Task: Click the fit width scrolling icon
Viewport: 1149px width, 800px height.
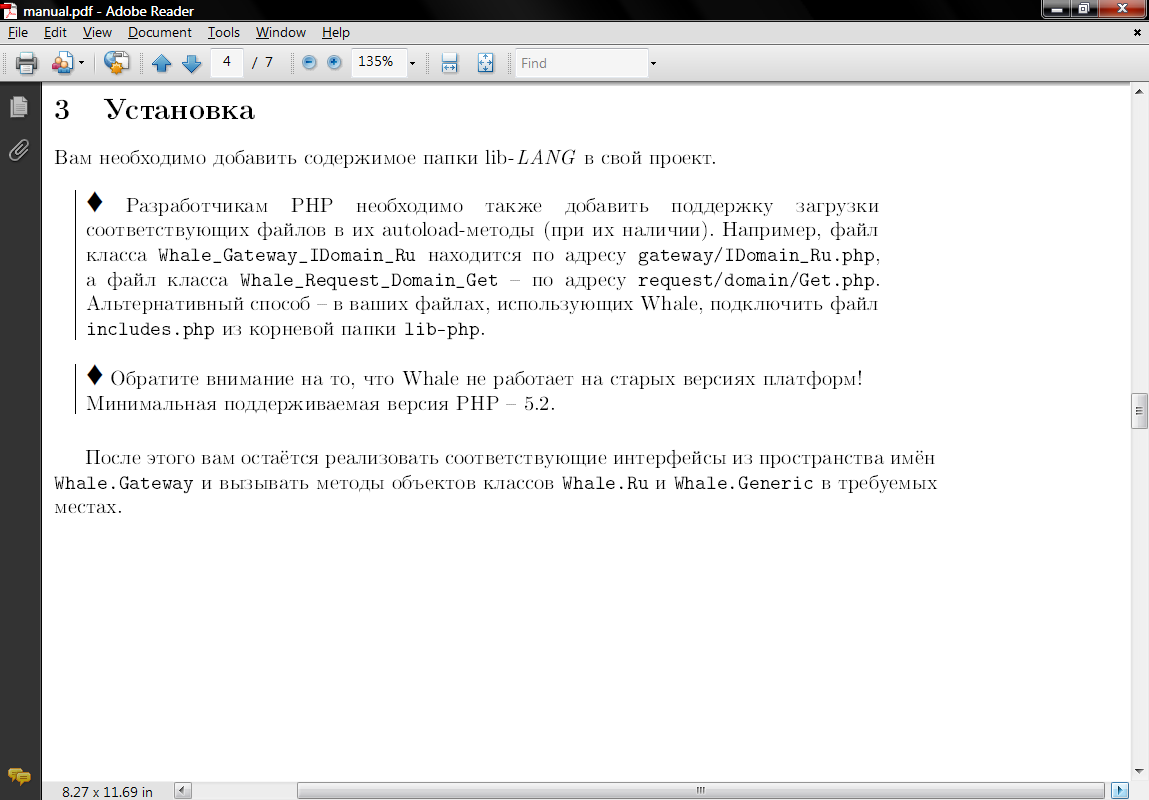Action: point(449,63)
